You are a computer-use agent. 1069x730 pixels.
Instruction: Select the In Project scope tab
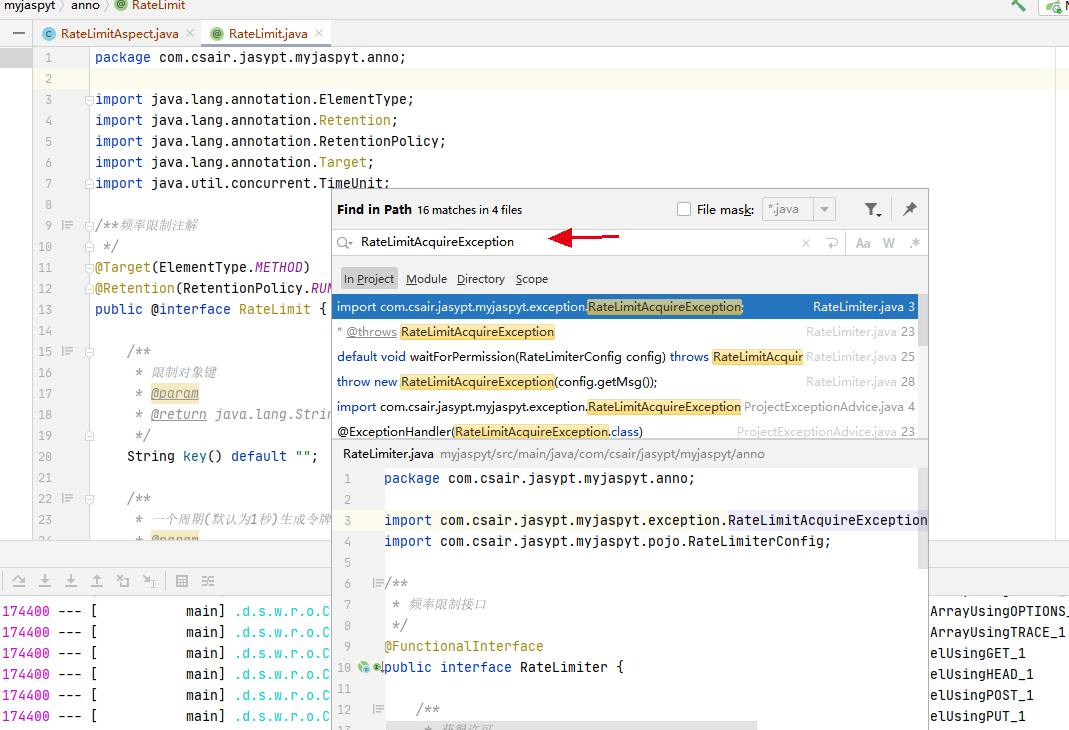pos(369,279)
